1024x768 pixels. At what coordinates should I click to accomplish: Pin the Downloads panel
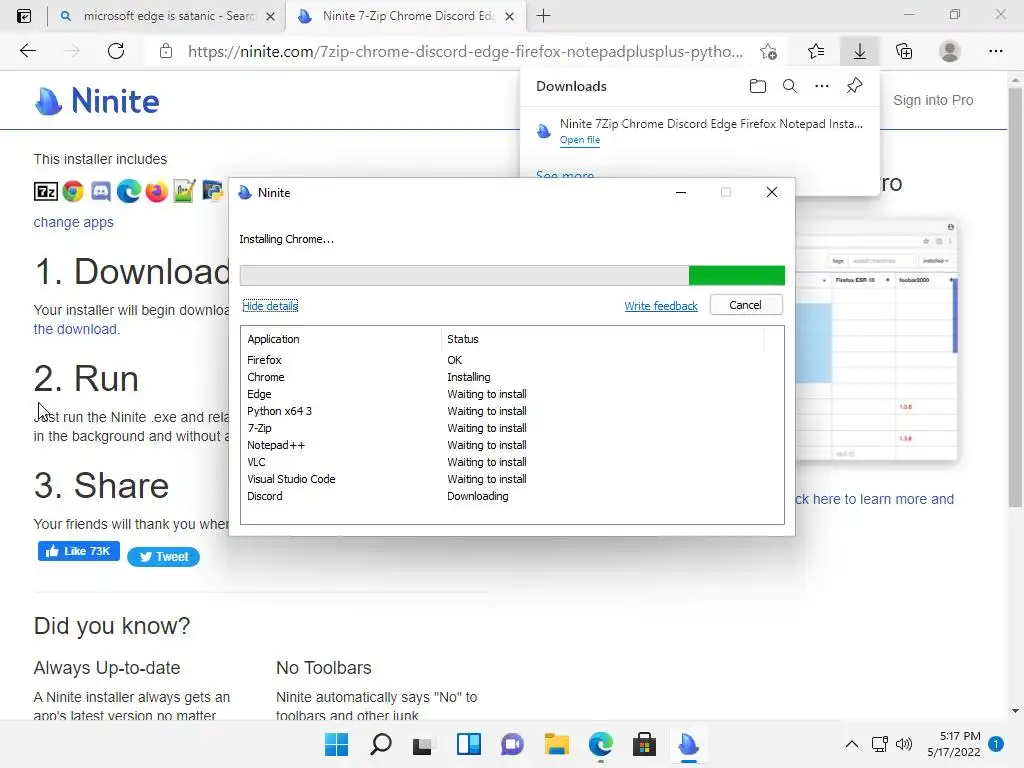[854, 86]
